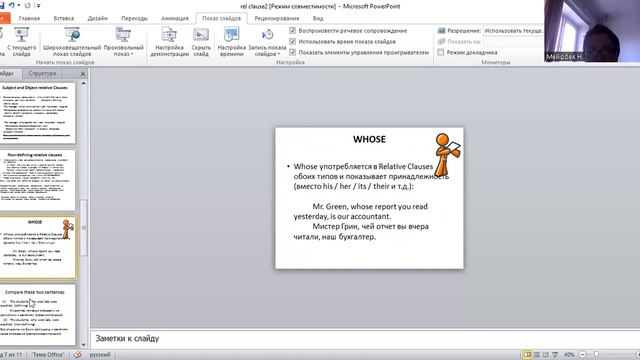
Task: Start Slide Show from status bar icon
Action: (555, 355)
